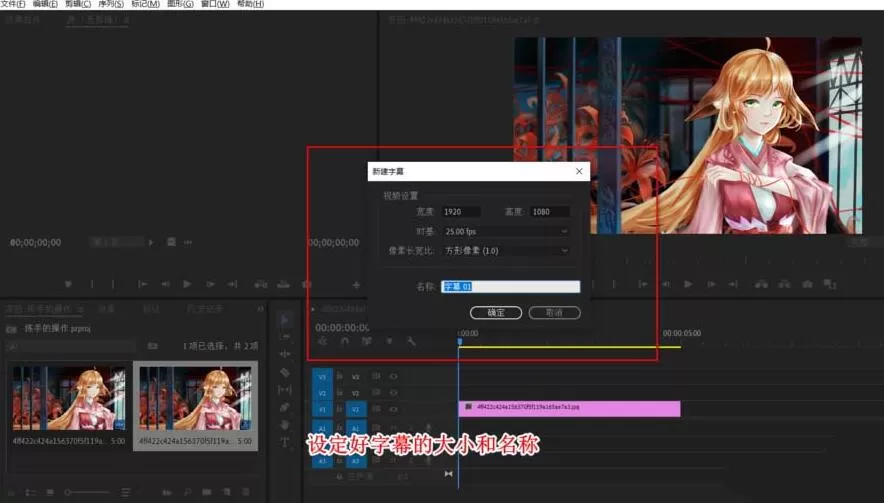Screen dimensions: 884x503
Task: Toggle V3 track eye visibility
Action: click(x=394, y=376)
